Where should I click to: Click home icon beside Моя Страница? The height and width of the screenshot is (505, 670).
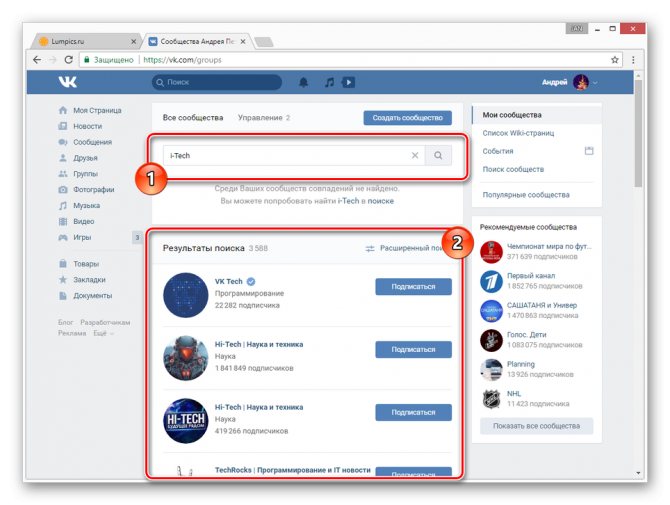pyautogui.click(x=63, y=110)
